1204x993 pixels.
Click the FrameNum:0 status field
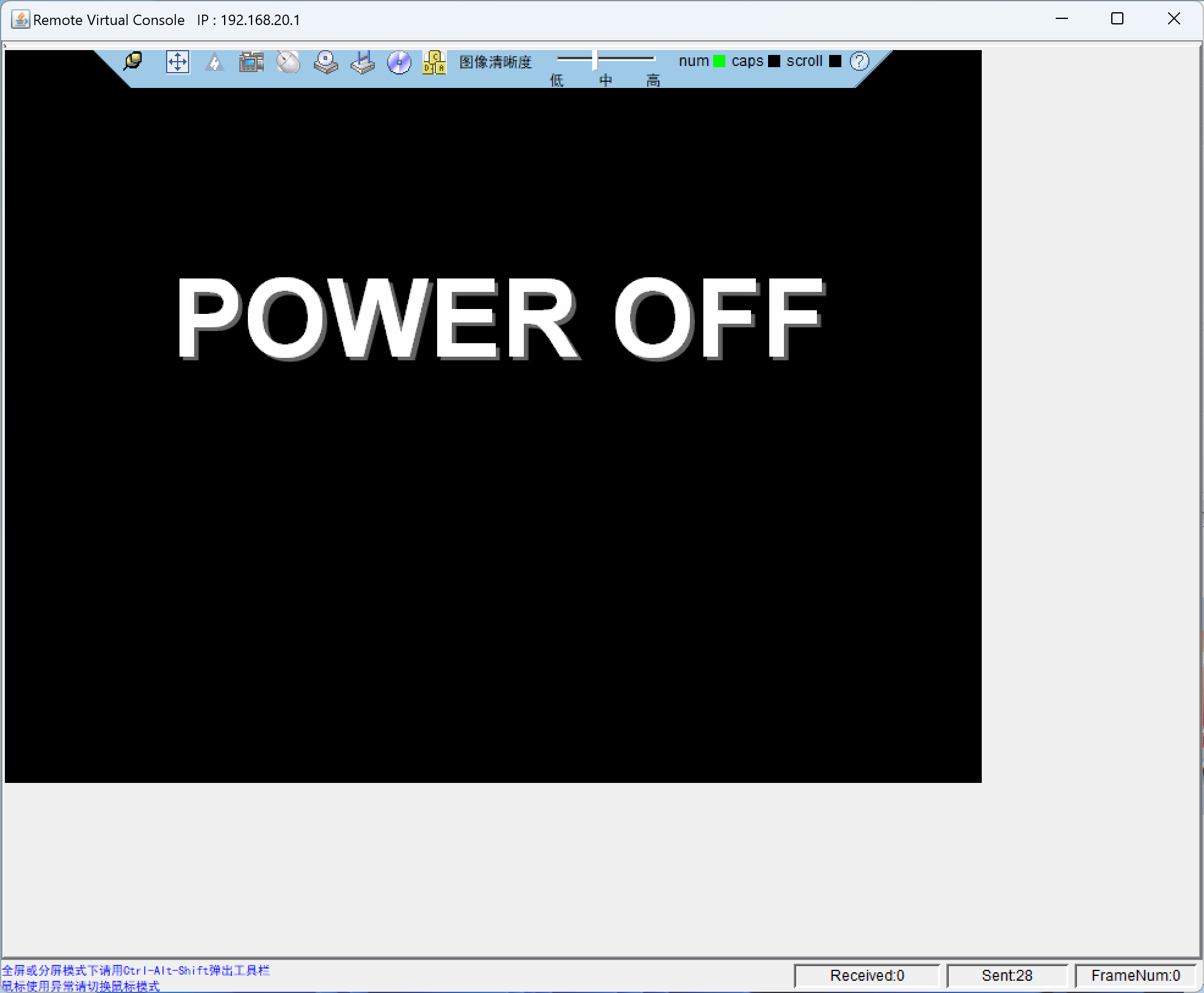click(1135, 975)
